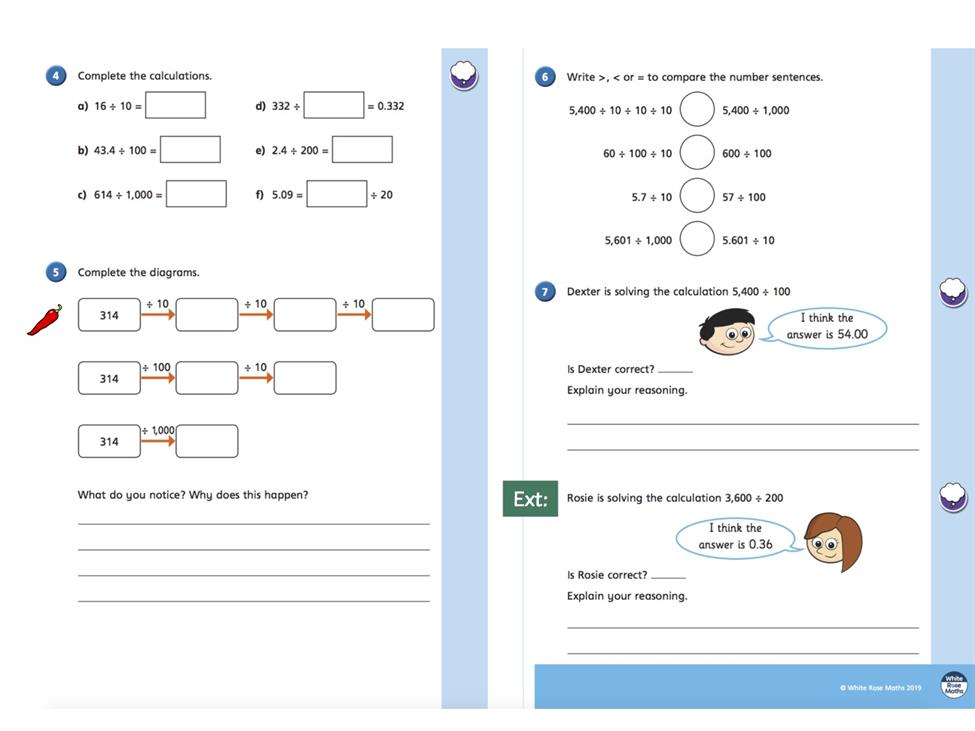Select the answer box for 16 ÷ 10
The image size is (975, 731).
175,105
